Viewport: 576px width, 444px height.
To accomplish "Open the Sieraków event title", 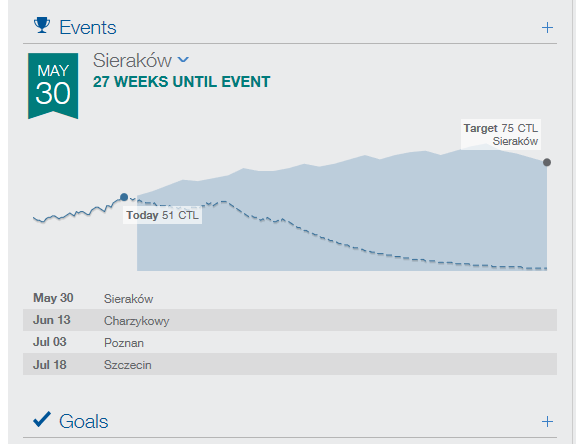I will (x=132, y=60).
